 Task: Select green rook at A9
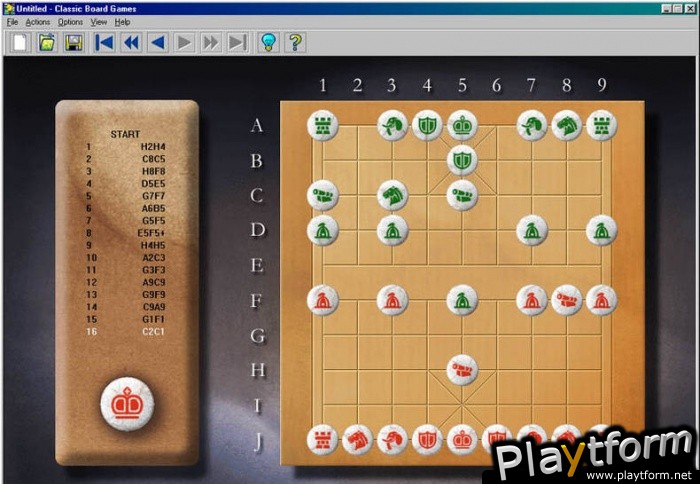(601, 125)
